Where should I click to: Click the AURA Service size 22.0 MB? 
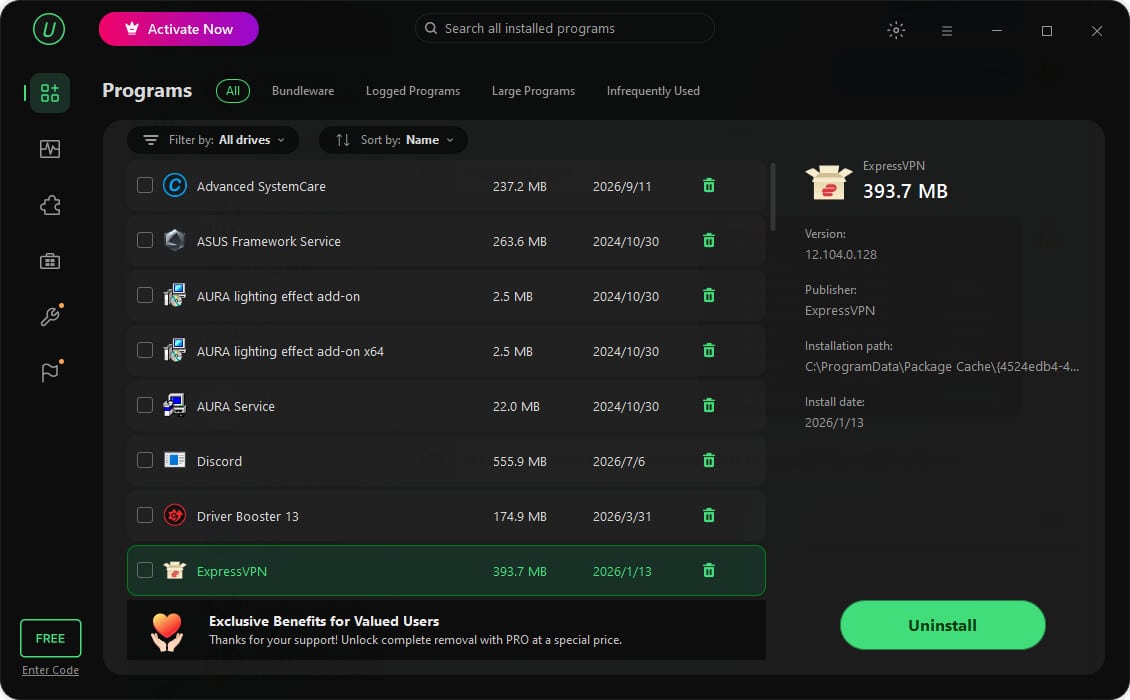(516, 407)
